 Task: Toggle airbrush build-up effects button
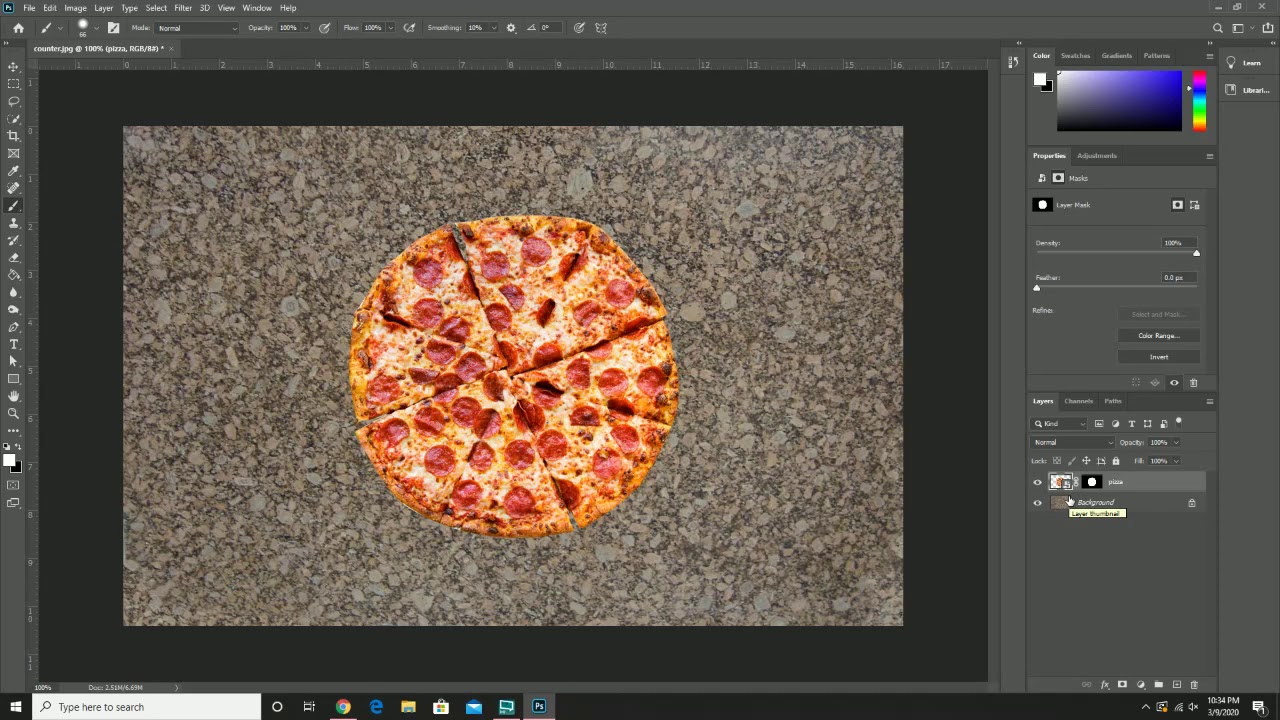pyautogui.click(x=409, y=28)
